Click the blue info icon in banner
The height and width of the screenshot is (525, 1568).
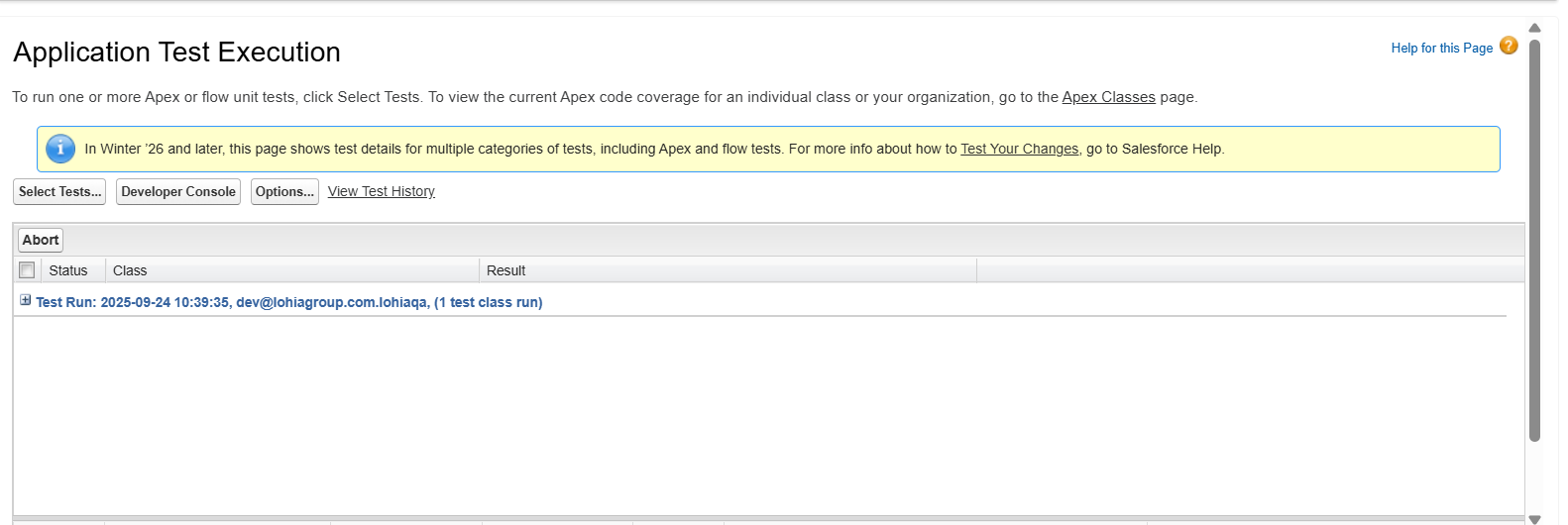coord(60,149)
